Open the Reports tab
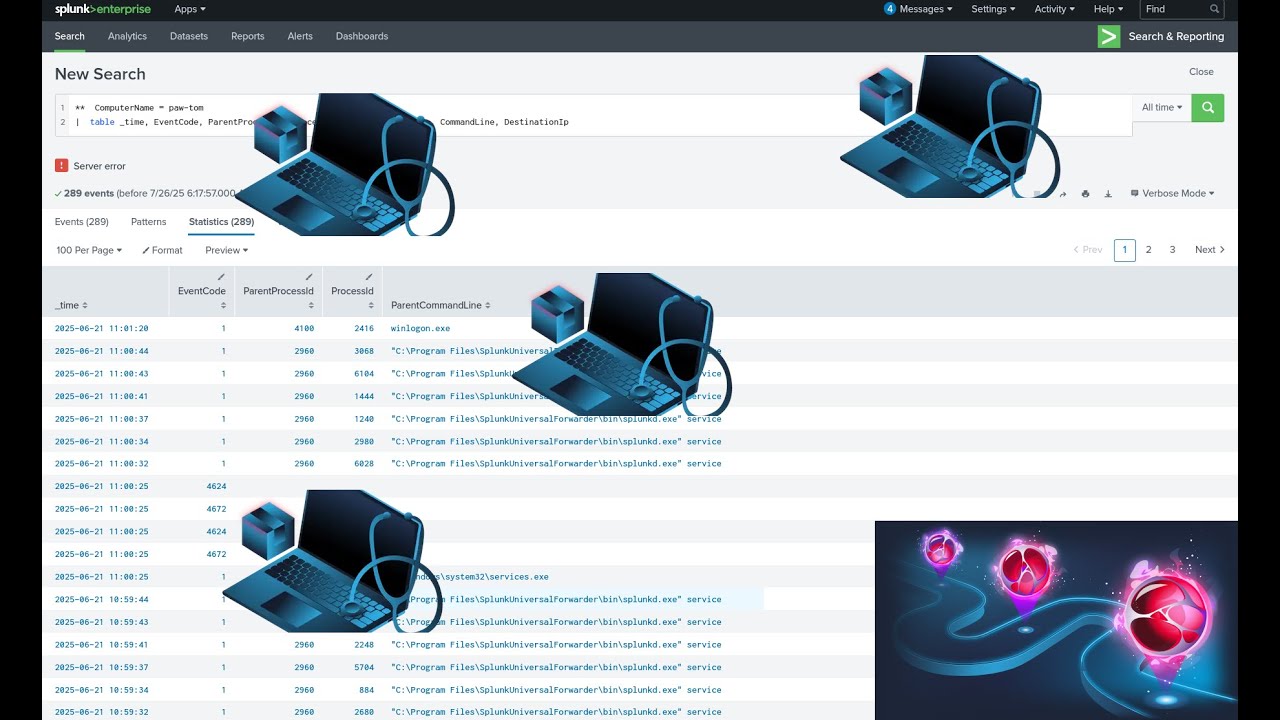 (248, 36)
